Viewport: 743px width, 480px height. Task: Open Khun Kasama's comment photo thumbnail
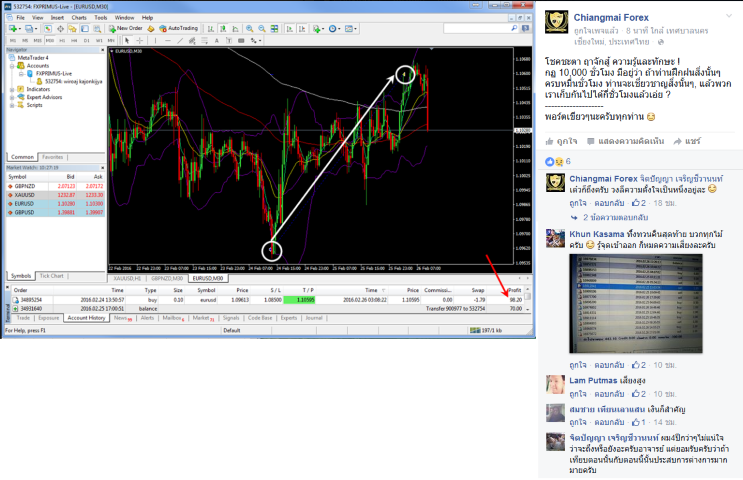635,304
